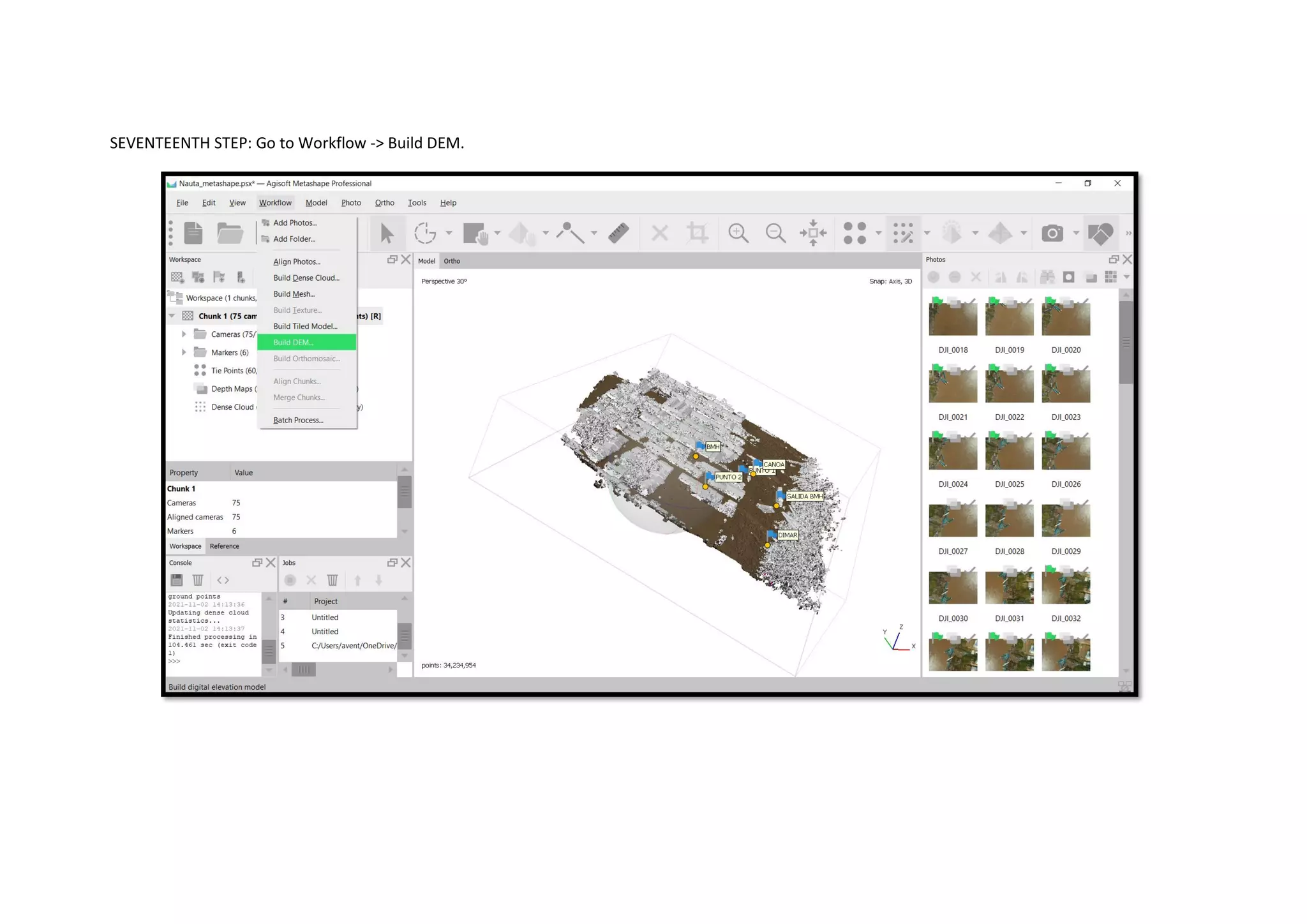Screen dimensions: 1307x924
Task: Click the Save console log icon
Action: click(x=177, y=580)
